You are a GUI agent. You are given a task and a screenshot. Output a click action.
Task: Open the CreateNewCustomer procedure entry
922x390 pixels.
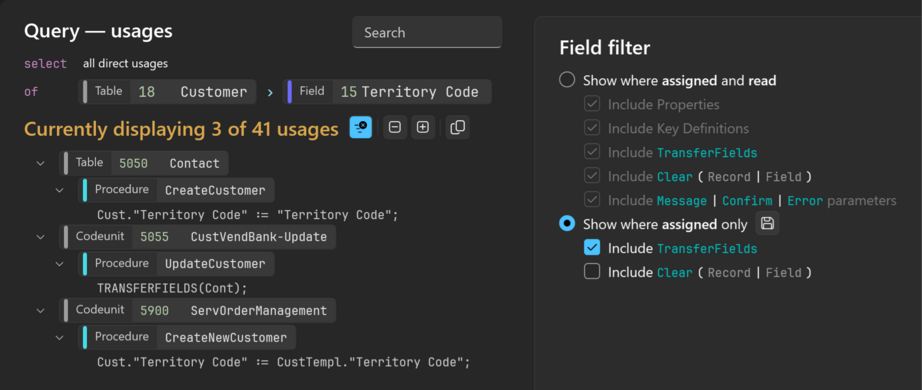pyautogui.click(x=187, y=337)
